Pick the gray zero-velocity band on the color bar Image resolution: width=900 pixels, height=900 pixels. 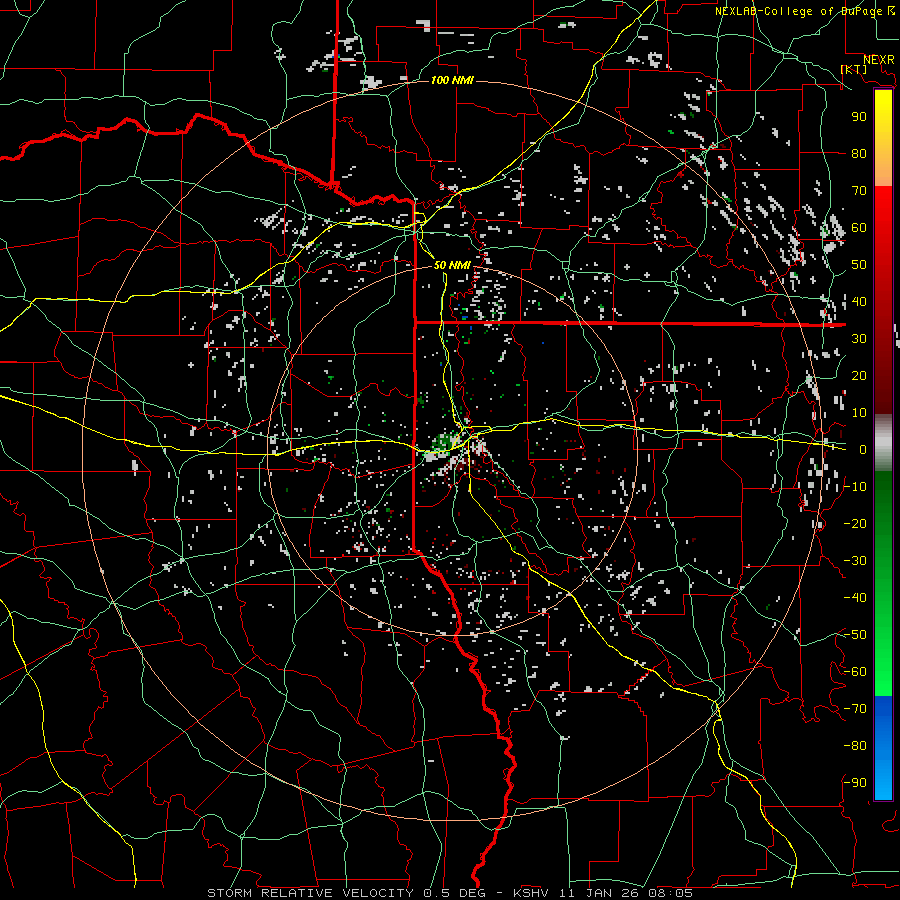point(883,443)
